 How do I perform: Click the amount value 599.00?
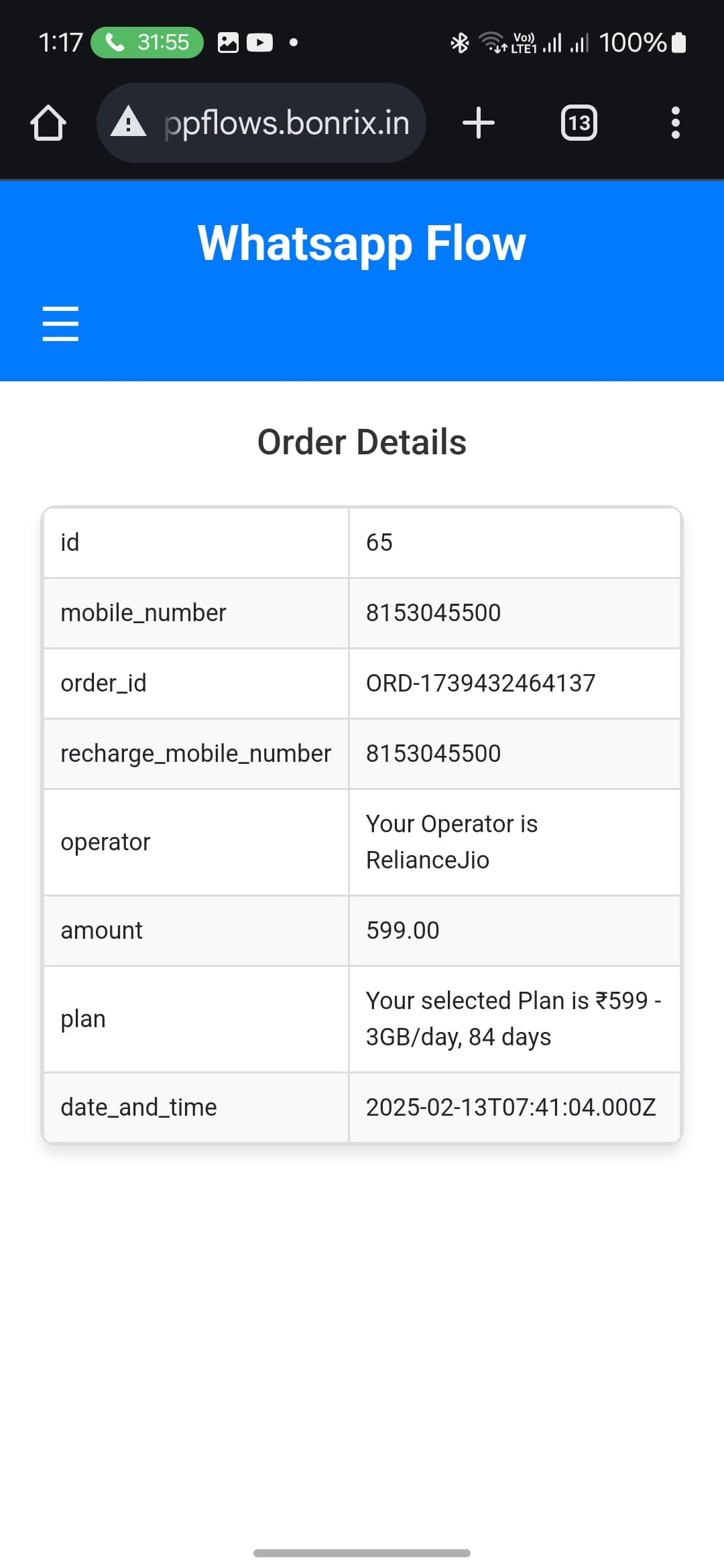(x=402, y=931)
